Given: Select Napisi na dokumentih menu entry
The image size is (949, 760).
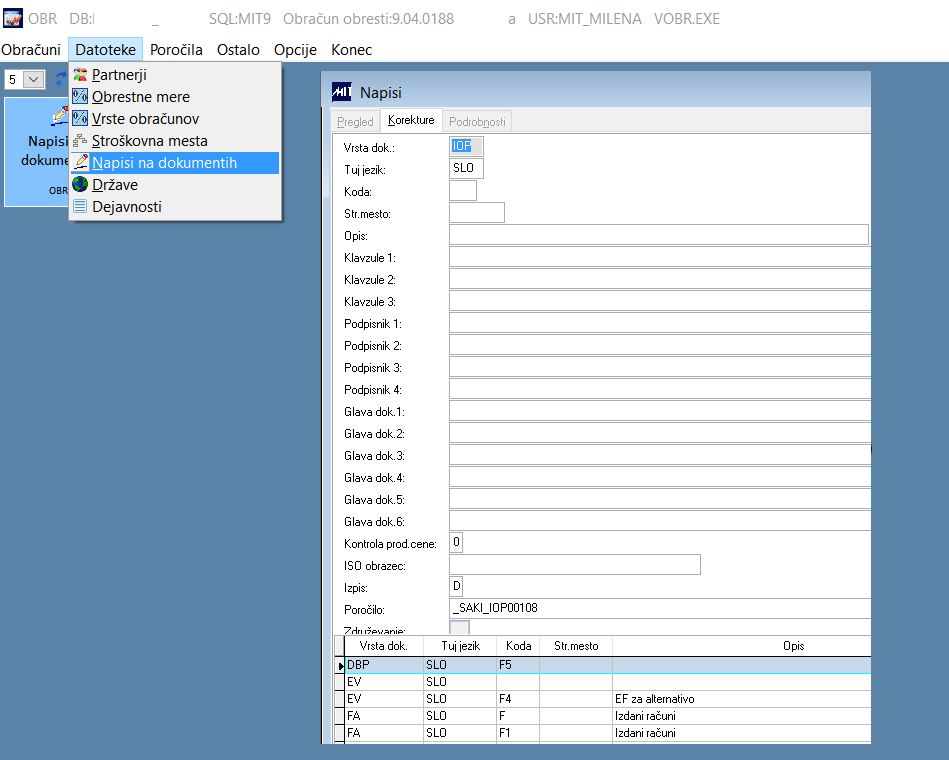Looking at the screenshot, I should (175, 163).
